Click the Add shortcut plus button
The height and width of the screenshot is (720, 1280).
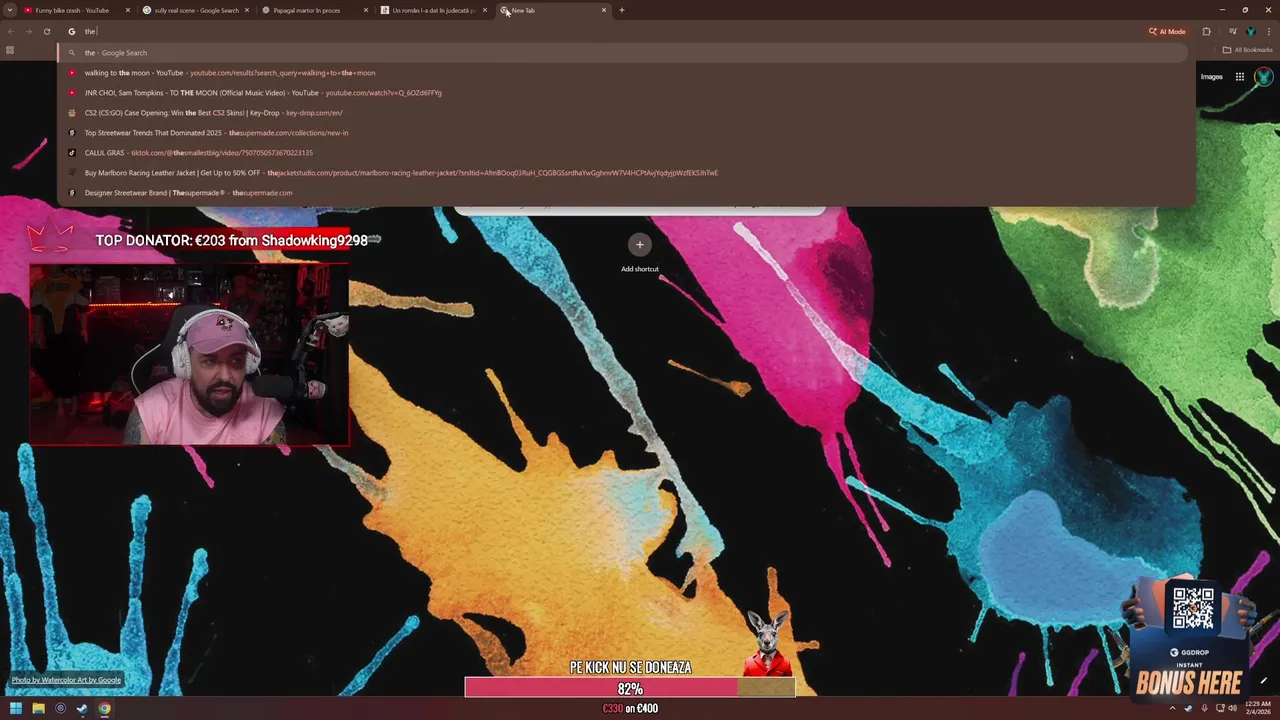tap(640, 244)
